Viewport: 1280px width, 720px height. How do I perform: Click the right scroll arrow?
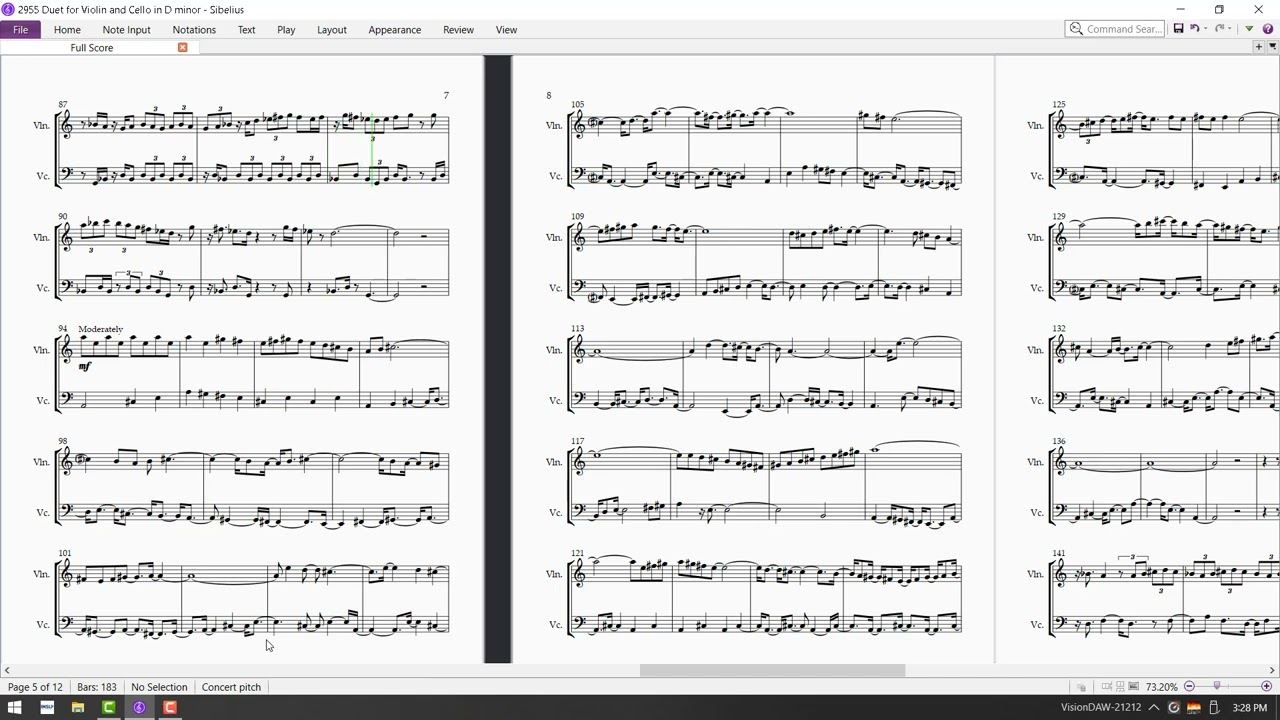click(x=1272, y=671)
